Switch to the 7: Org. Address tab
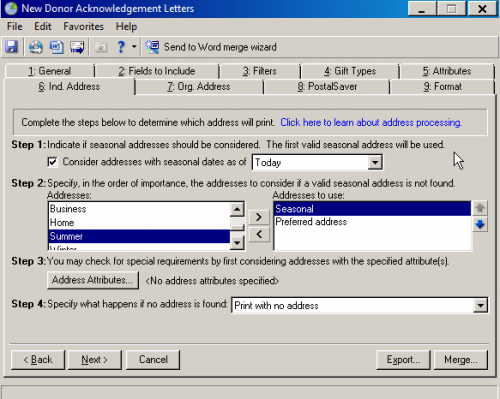The width and height of the screenshot is (500, 399). [199, 87]
